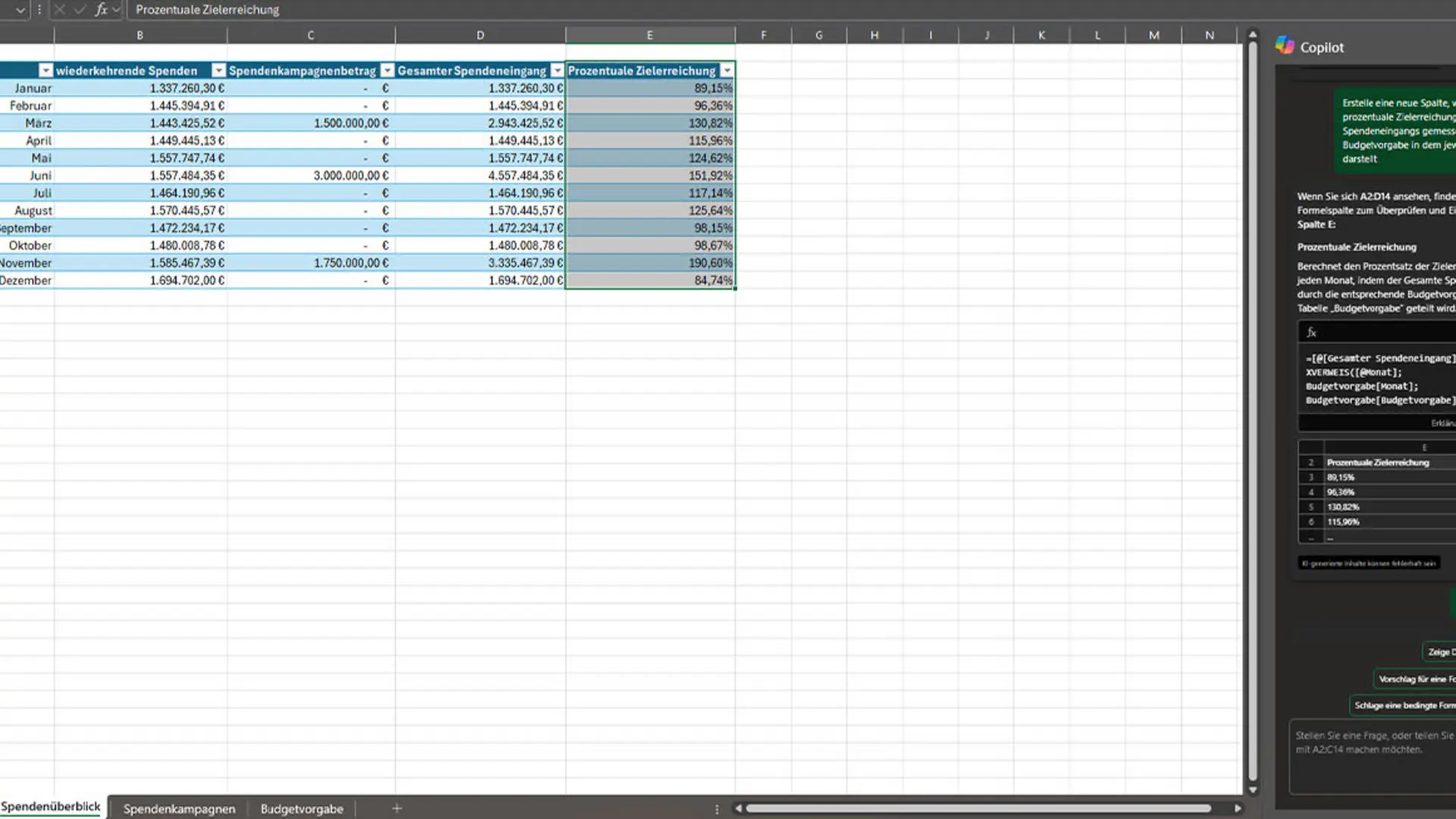
Task: Select the 130,82% cell in column E
Action: pyautogui.click(x=651, y=123)
